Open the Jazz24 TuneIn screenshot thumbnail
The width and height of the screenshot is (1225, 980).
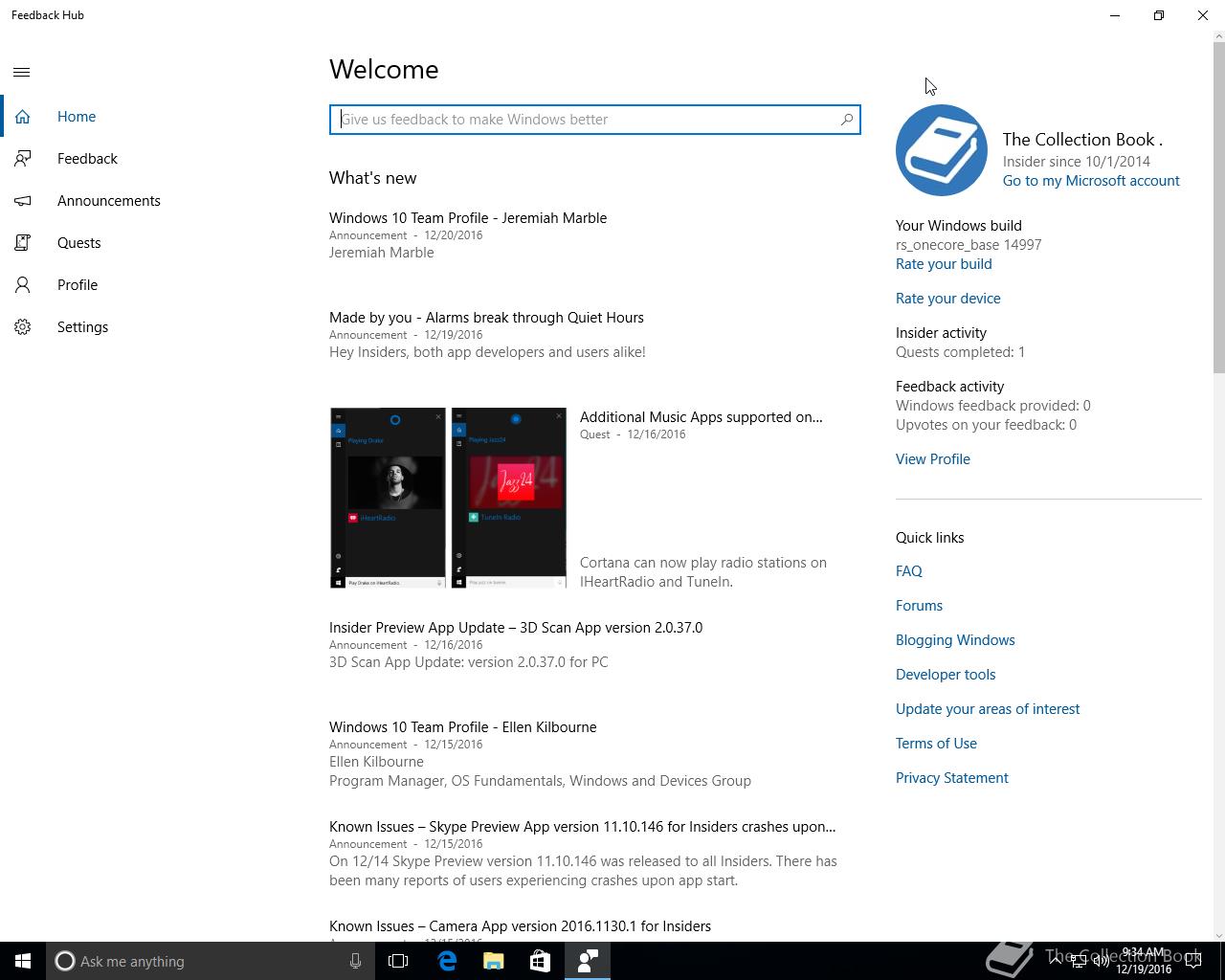[x=509, y=498]
